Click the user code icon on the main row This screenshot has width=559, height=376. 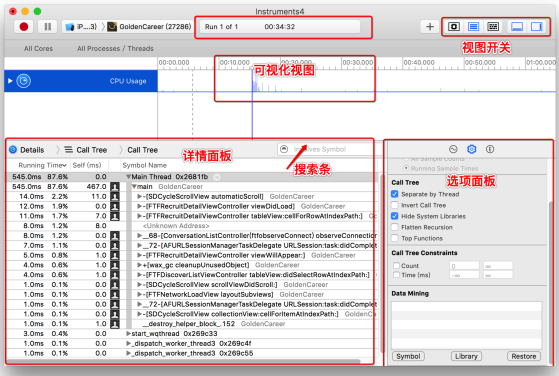click(115, 187)
